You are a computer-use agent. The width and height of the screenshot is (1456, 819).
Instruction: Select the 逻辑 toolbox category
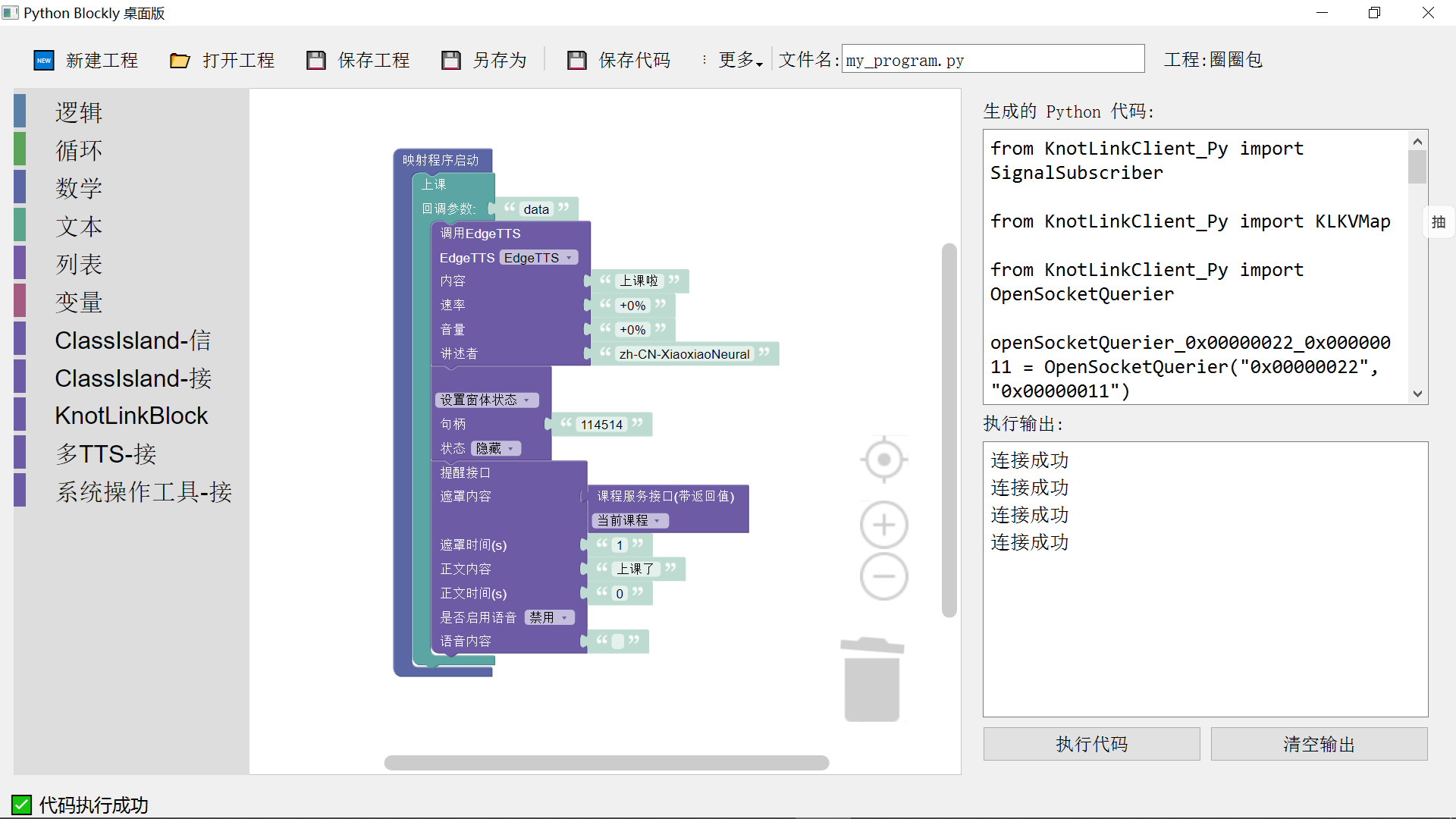(x=78, y=112)
